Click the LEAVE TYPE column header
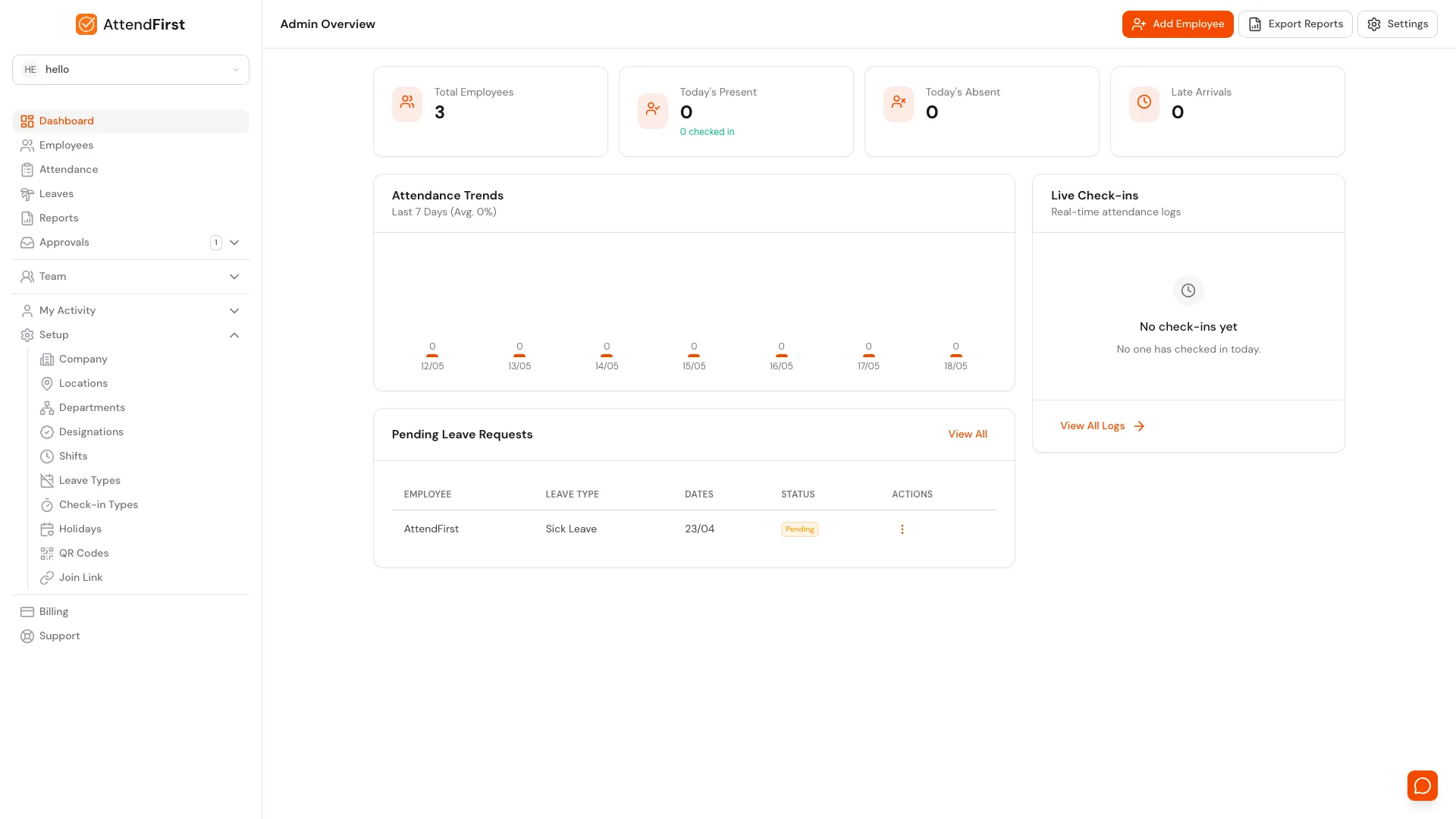The image size is (1456, 819). pos(572,494)
